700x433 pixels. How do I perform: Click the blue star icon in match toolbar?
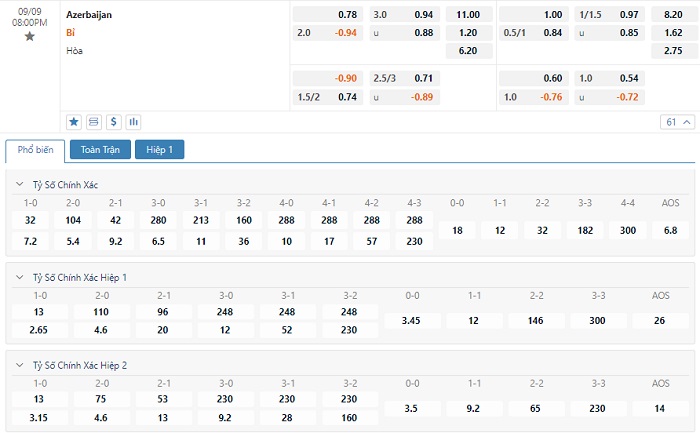pos(74,122)
